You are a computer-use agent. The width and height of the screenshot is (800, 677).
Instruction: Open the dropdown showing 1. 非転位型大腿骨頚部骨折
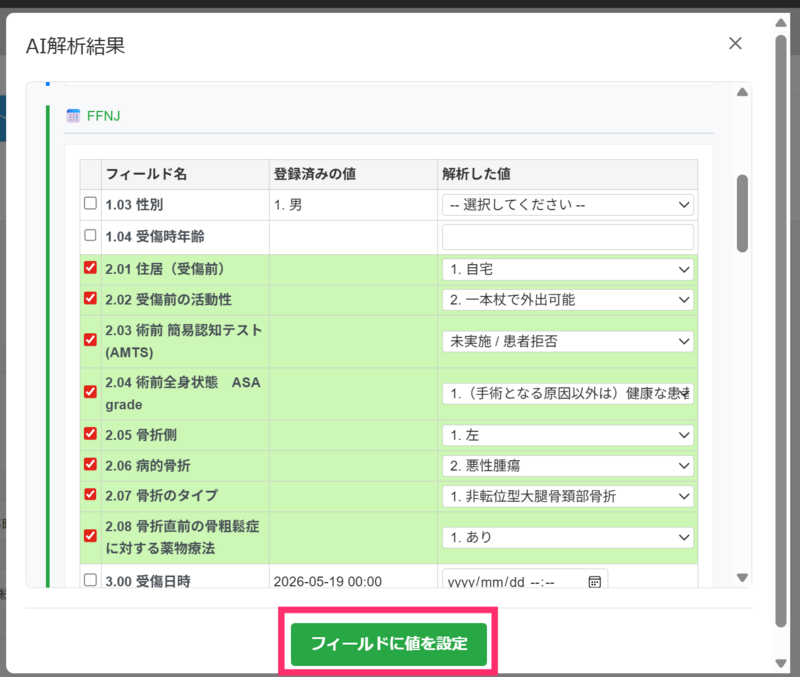[567, 496]
